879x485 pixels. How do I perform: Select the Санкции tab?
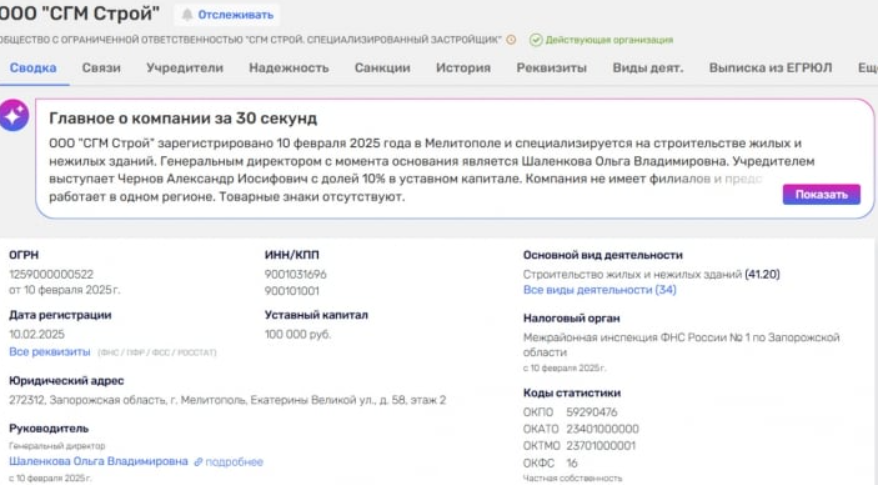[382, 68]
